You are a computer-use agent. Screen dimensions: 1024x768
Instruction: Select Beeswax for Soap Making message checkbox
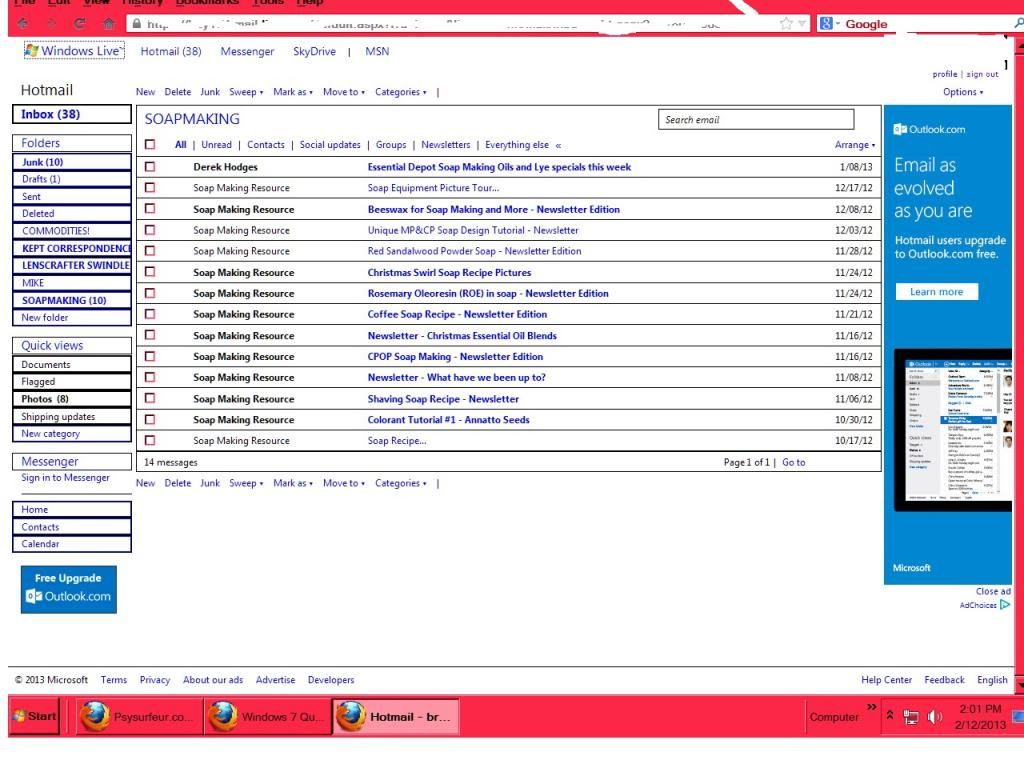click(150, 208)
